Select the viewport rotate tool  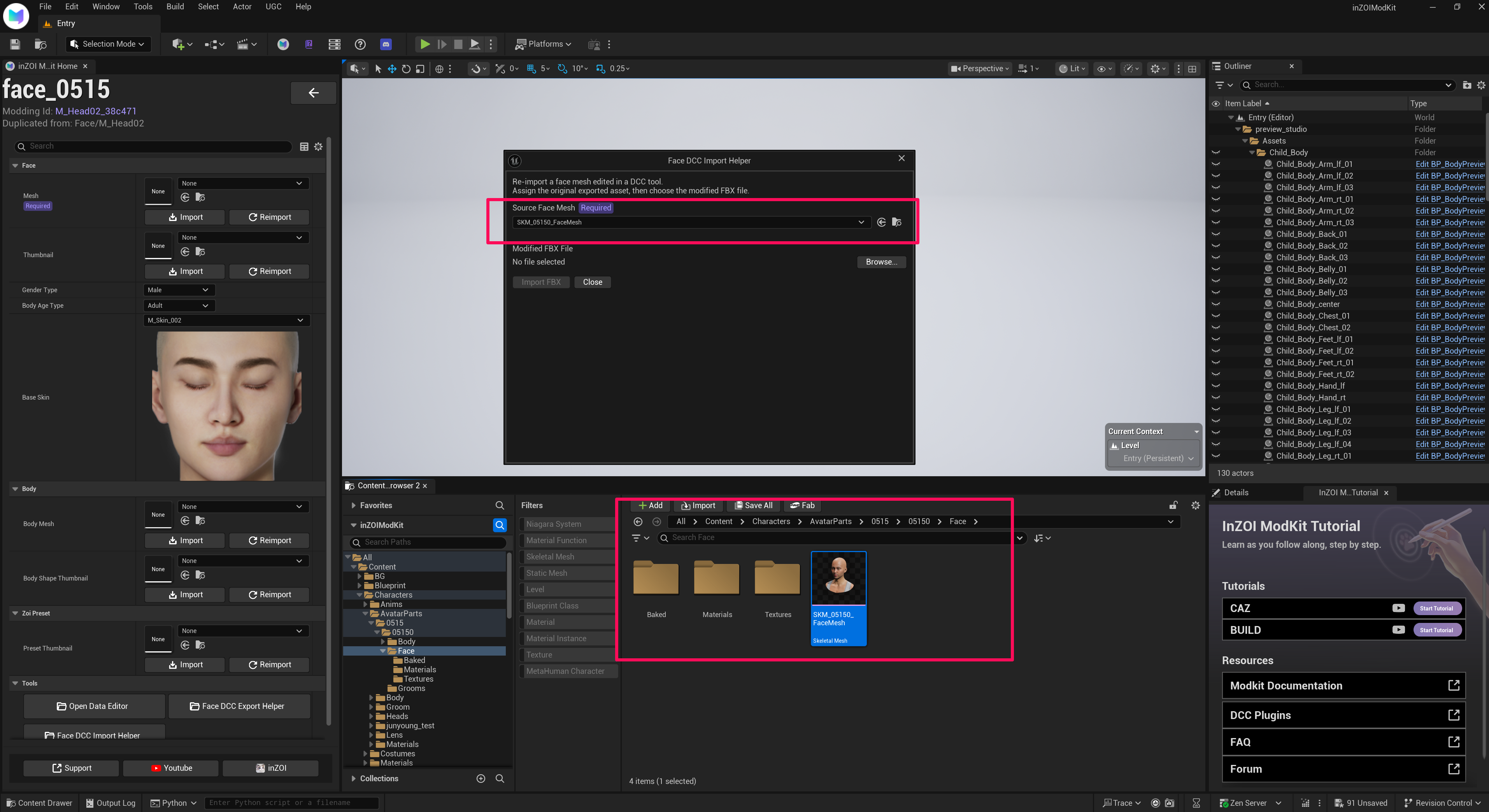click(406, 69)
